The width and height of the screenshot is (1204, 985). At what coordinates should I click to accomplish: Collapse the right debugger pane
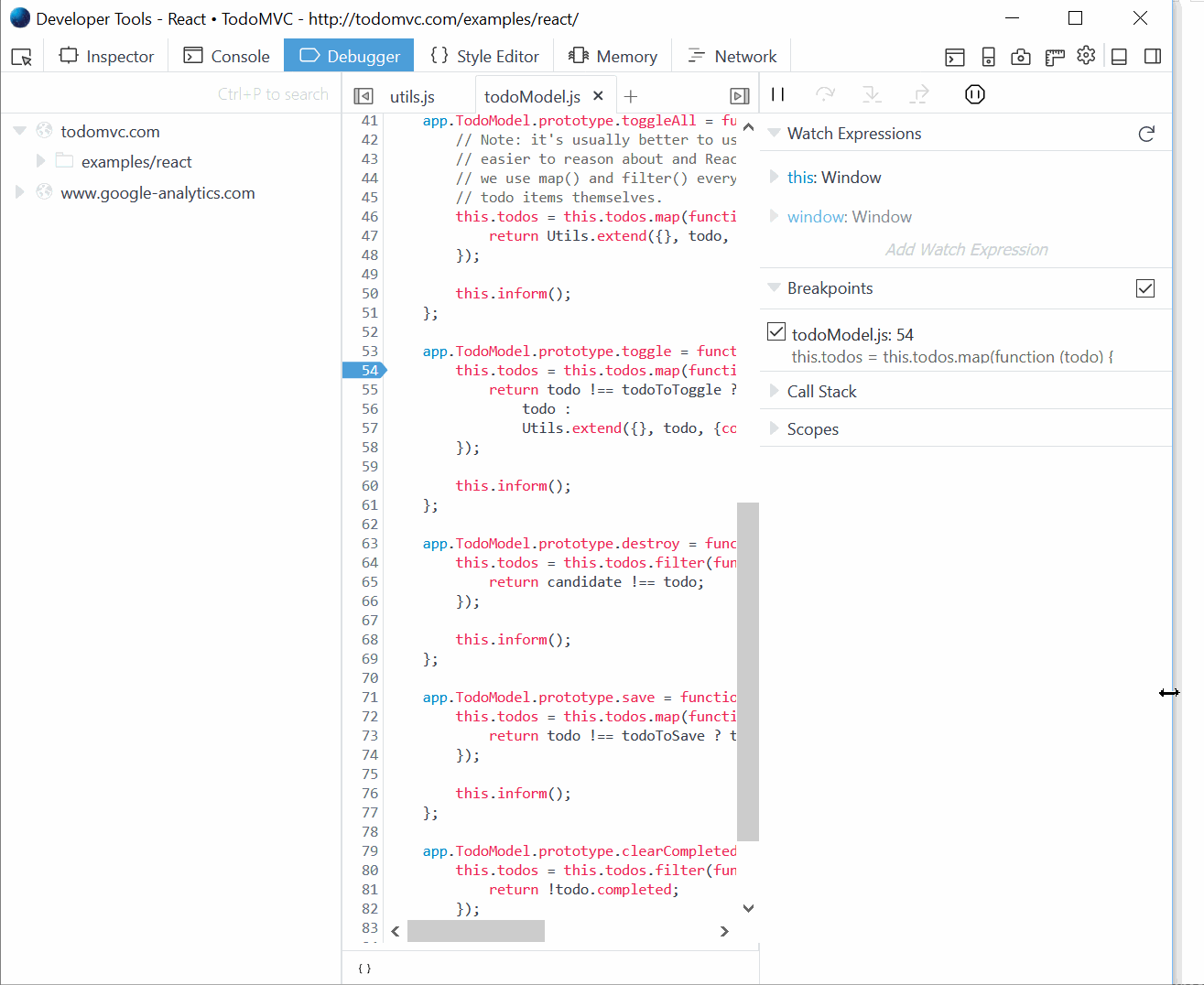pyautogui.click(x=740, y=96)
